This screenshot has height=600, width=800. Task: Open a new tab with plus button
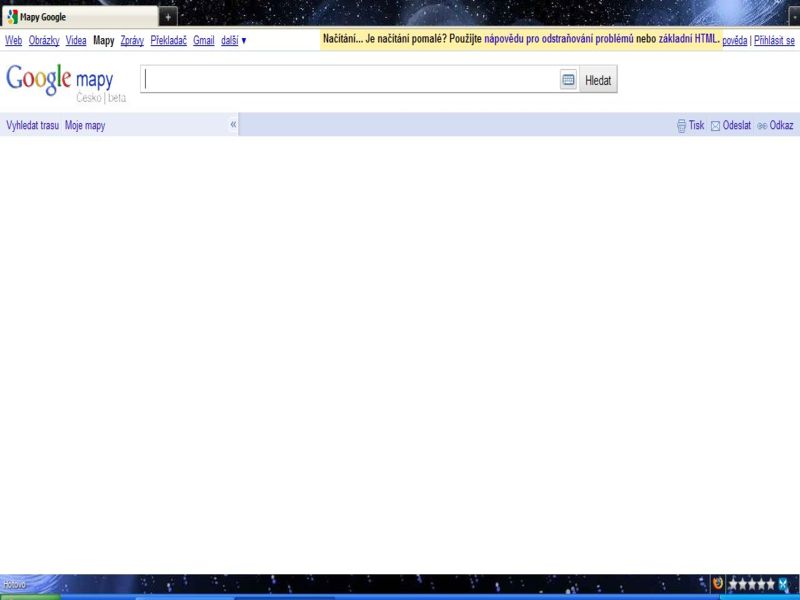tap(168, 17)
